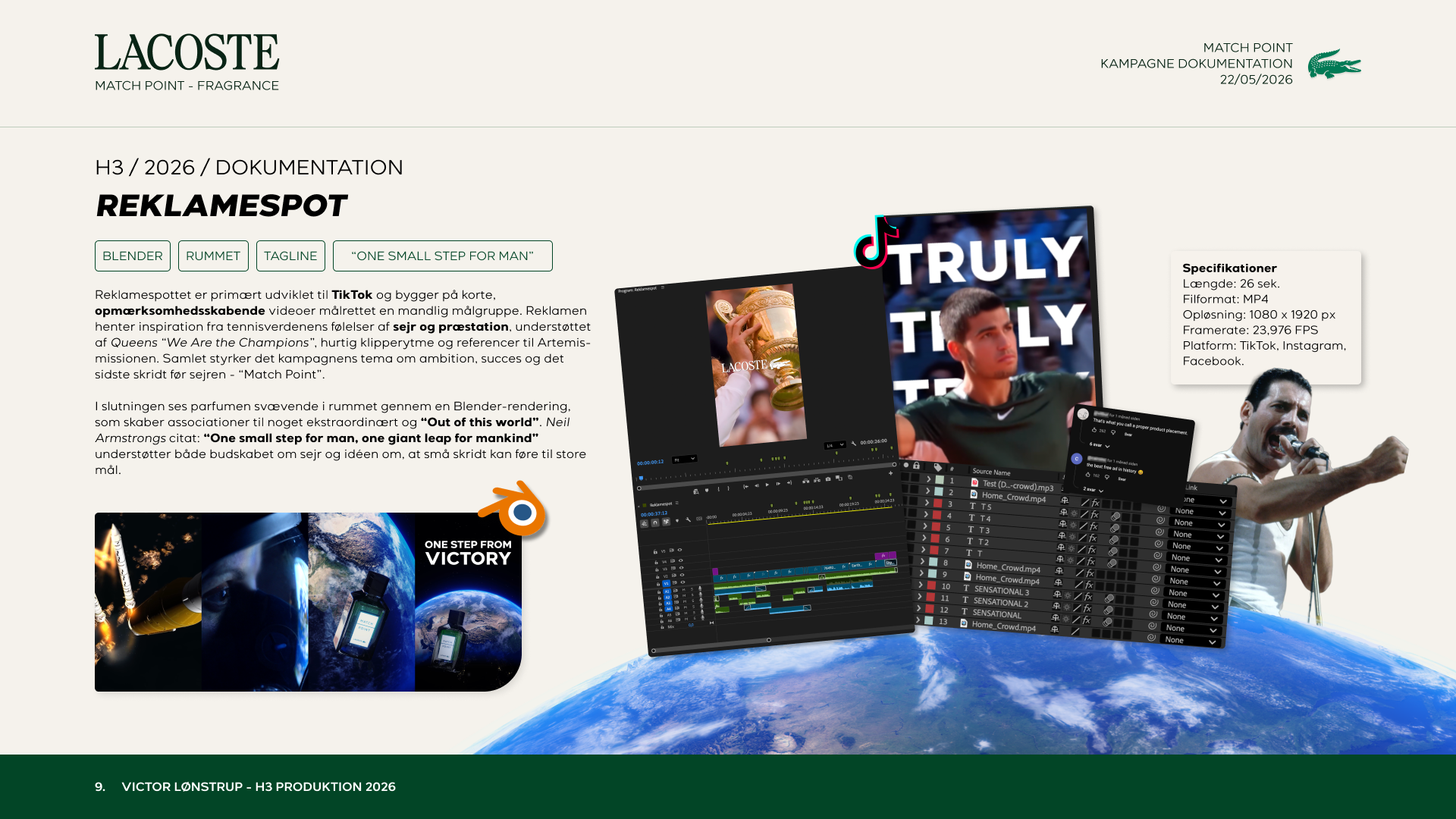Image resolution: width=1456 pixels, height=819 pixels.
Task: Click the shy switch on Home_Crowd.mp4 layer 2
Action: (x=1065, y=500)
